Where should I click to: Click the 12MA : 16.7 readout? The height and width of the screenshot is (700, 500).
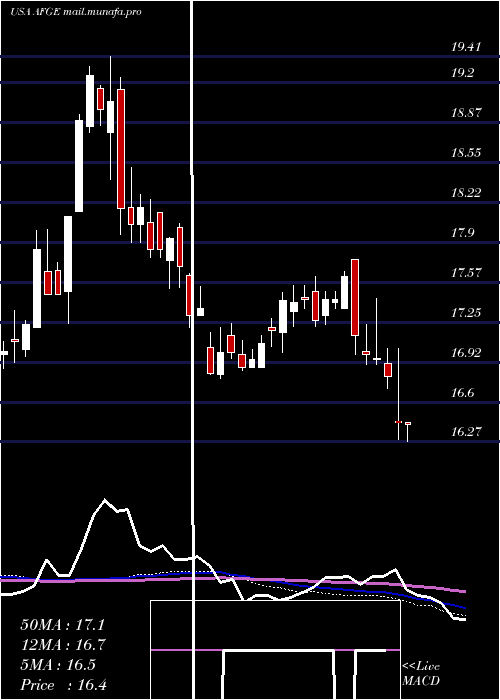pos(62,645)
